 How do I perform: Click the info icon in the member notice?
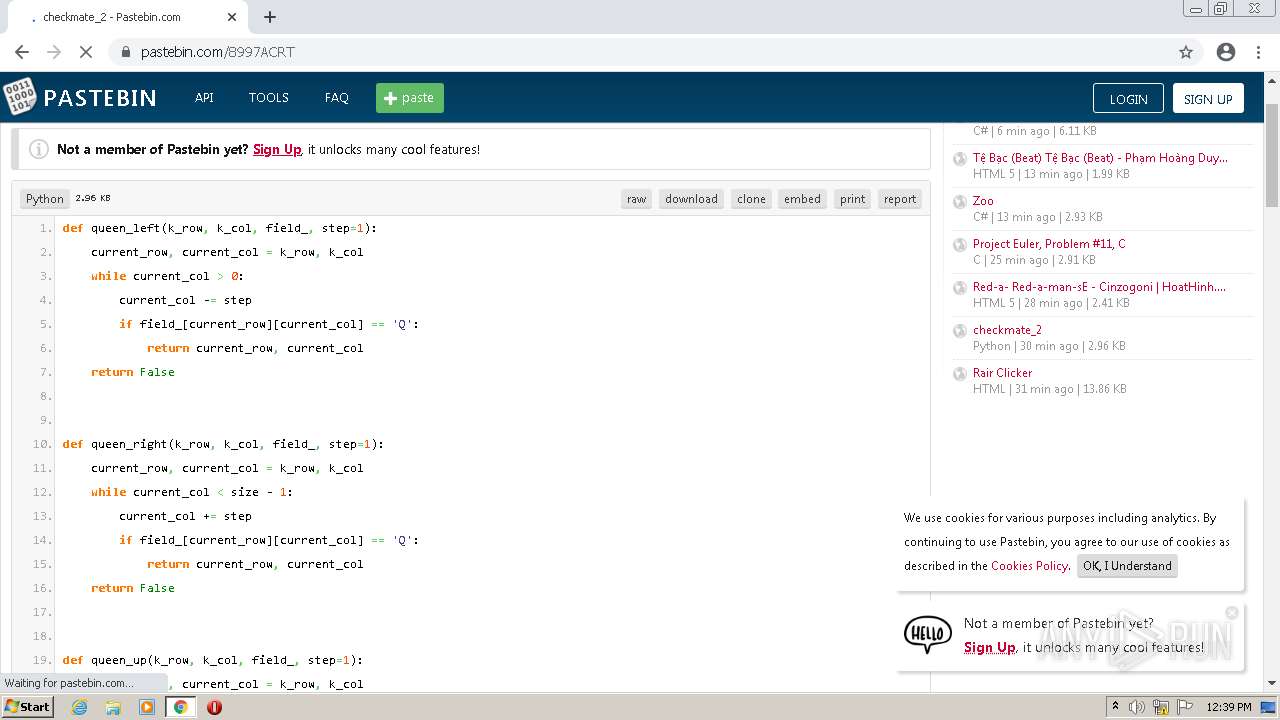pos(39,149)
